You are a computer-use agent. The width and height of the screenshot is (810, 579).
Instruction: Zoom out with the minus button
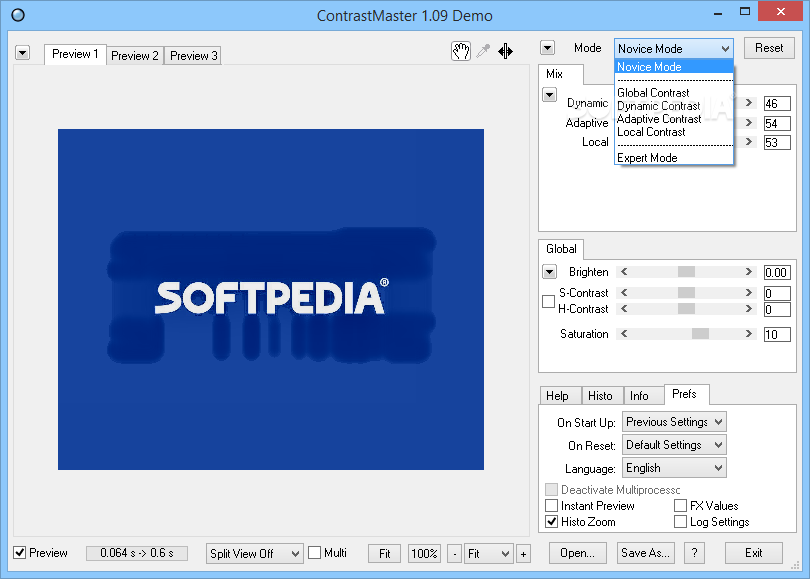click(x=454, y=554)
